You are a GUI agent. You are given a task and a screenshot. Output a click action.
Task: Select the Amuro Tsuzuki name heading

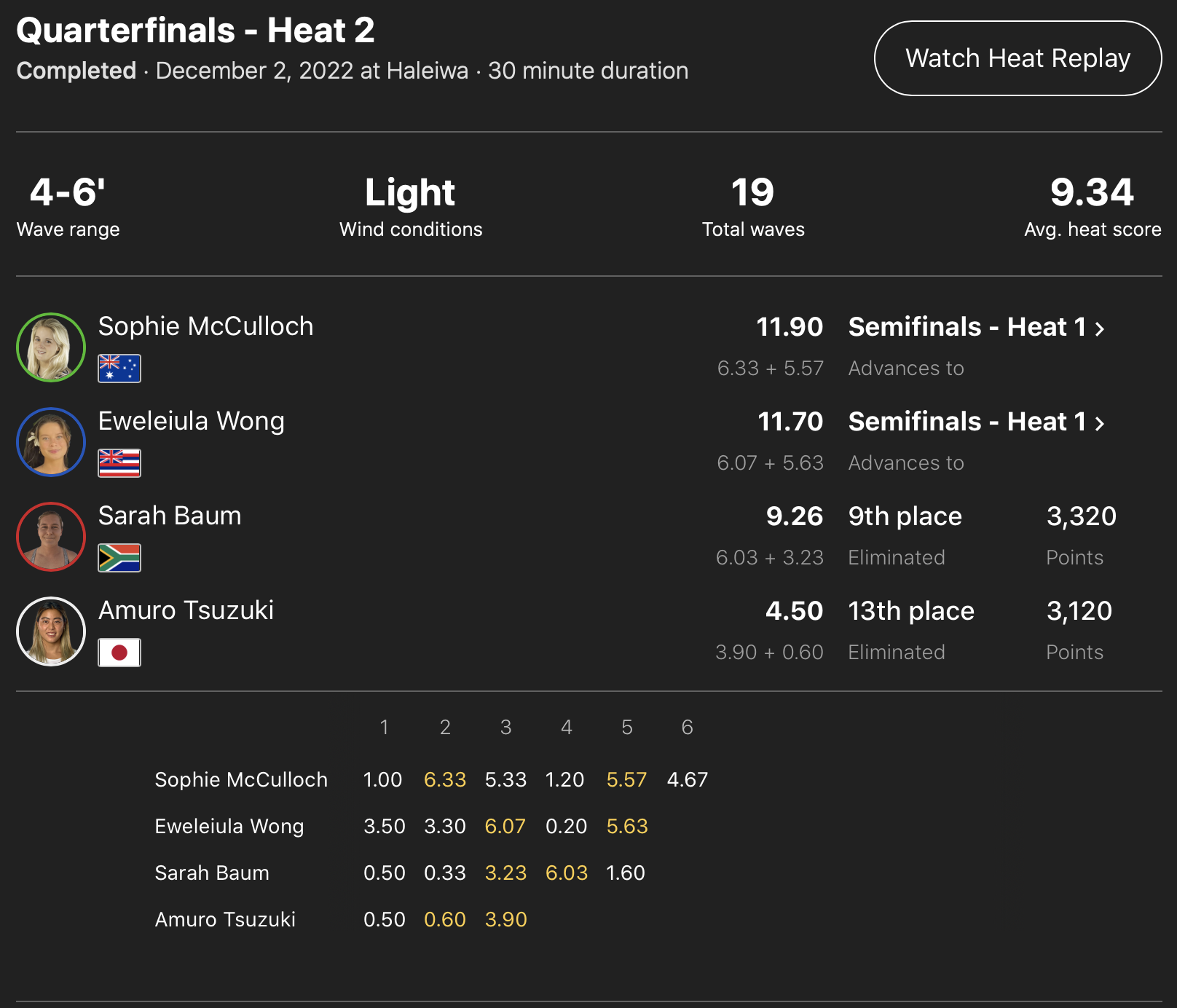[186, 610]
